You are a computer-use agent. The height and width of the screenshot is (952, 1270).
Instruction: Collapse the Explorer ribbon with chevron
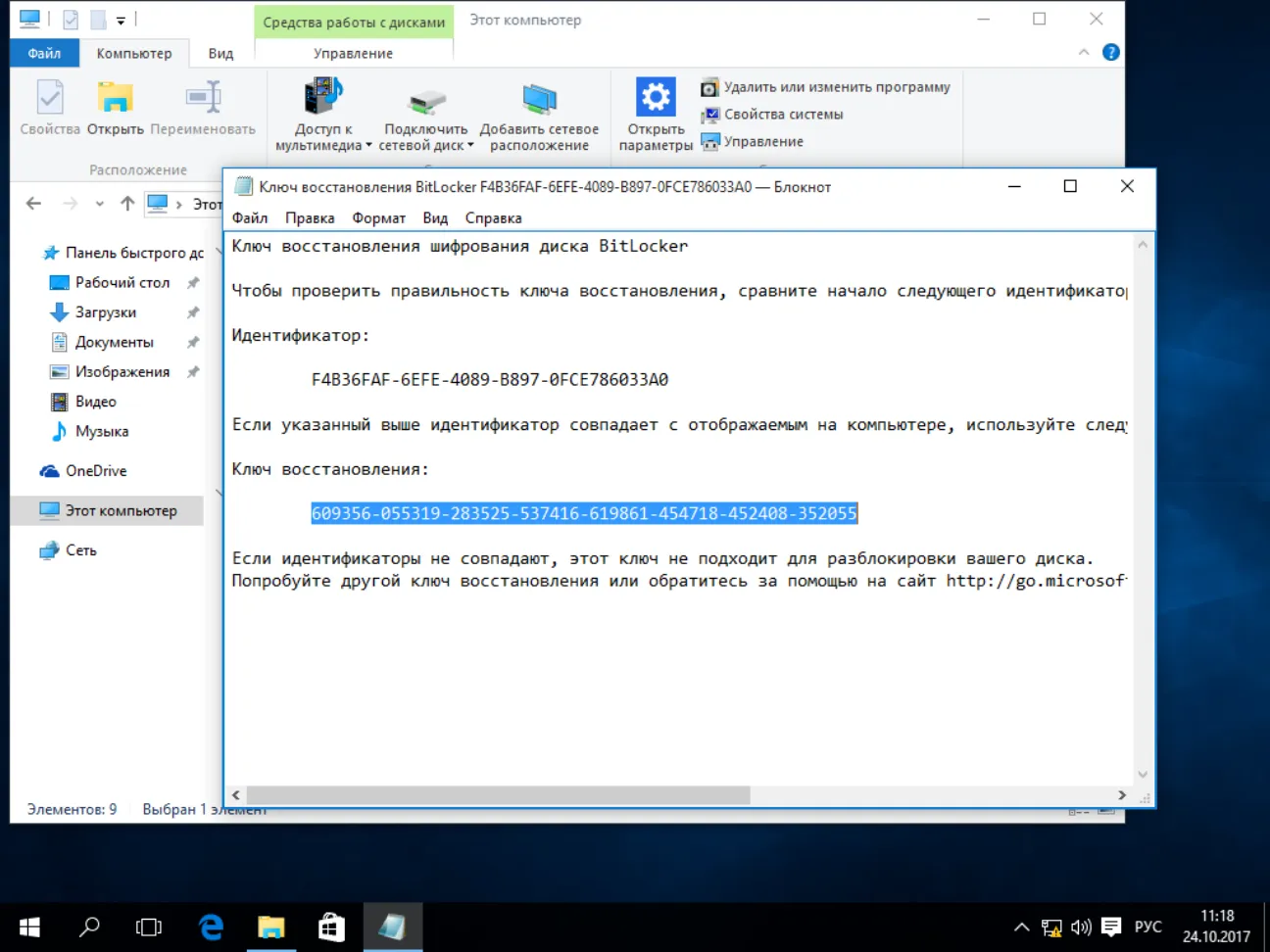pyautogui.click(x=1084, y=52)
